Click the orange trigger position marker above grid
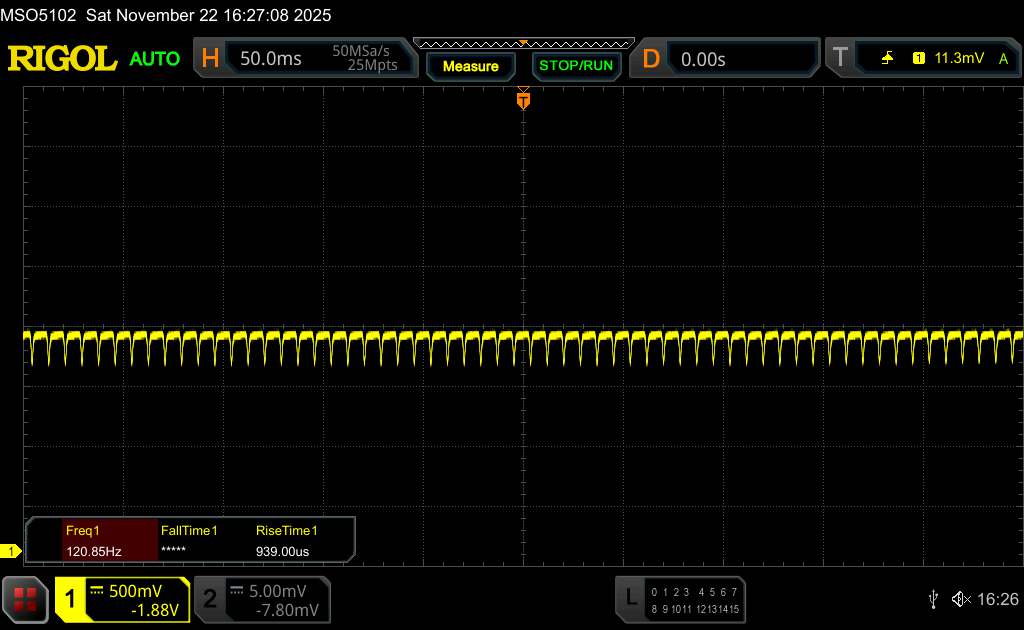The height and width of the screenshot is (630, 1024). point(523,99)
